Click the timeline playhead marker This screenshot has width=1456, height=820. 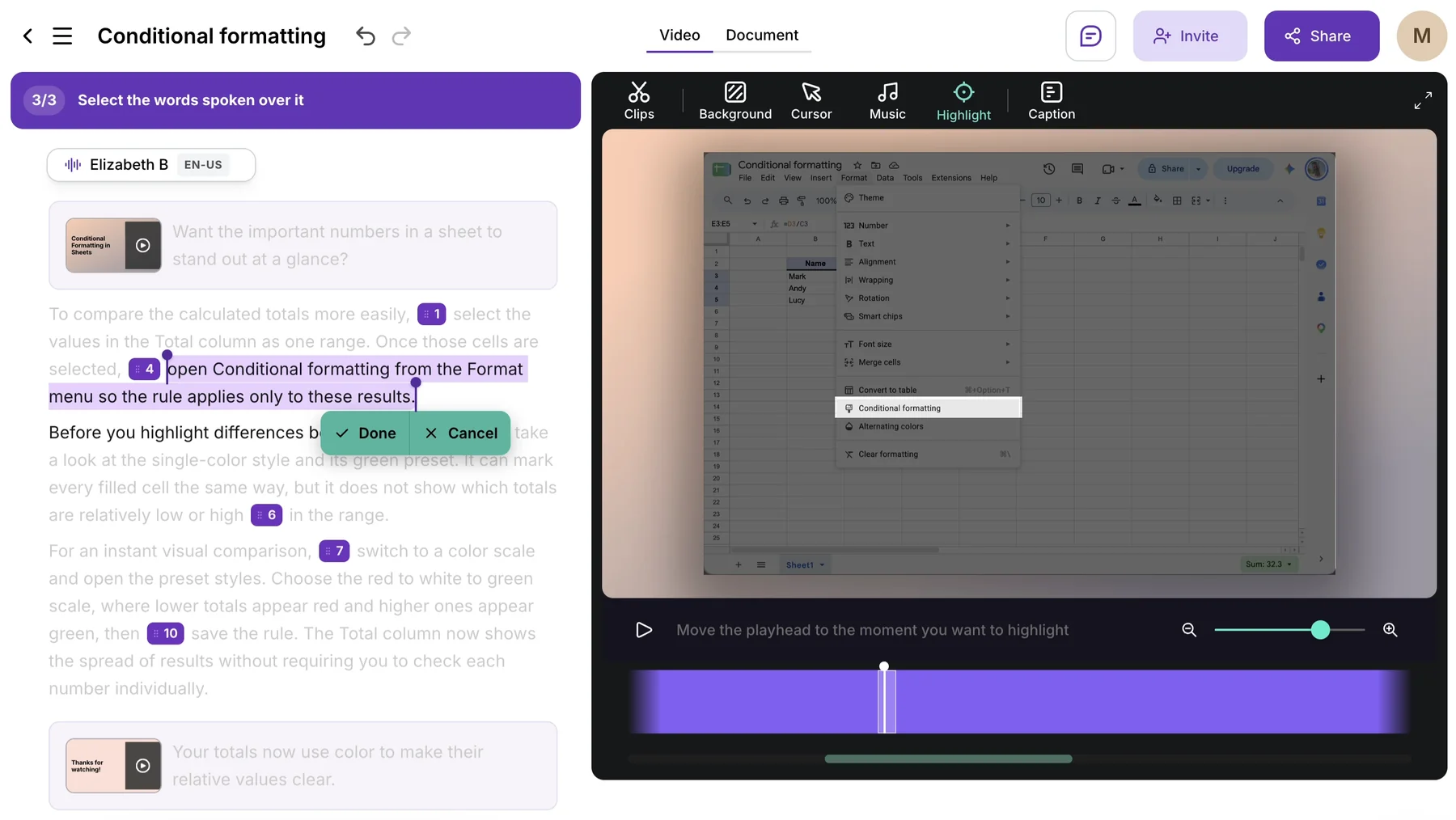coord(884,666)
